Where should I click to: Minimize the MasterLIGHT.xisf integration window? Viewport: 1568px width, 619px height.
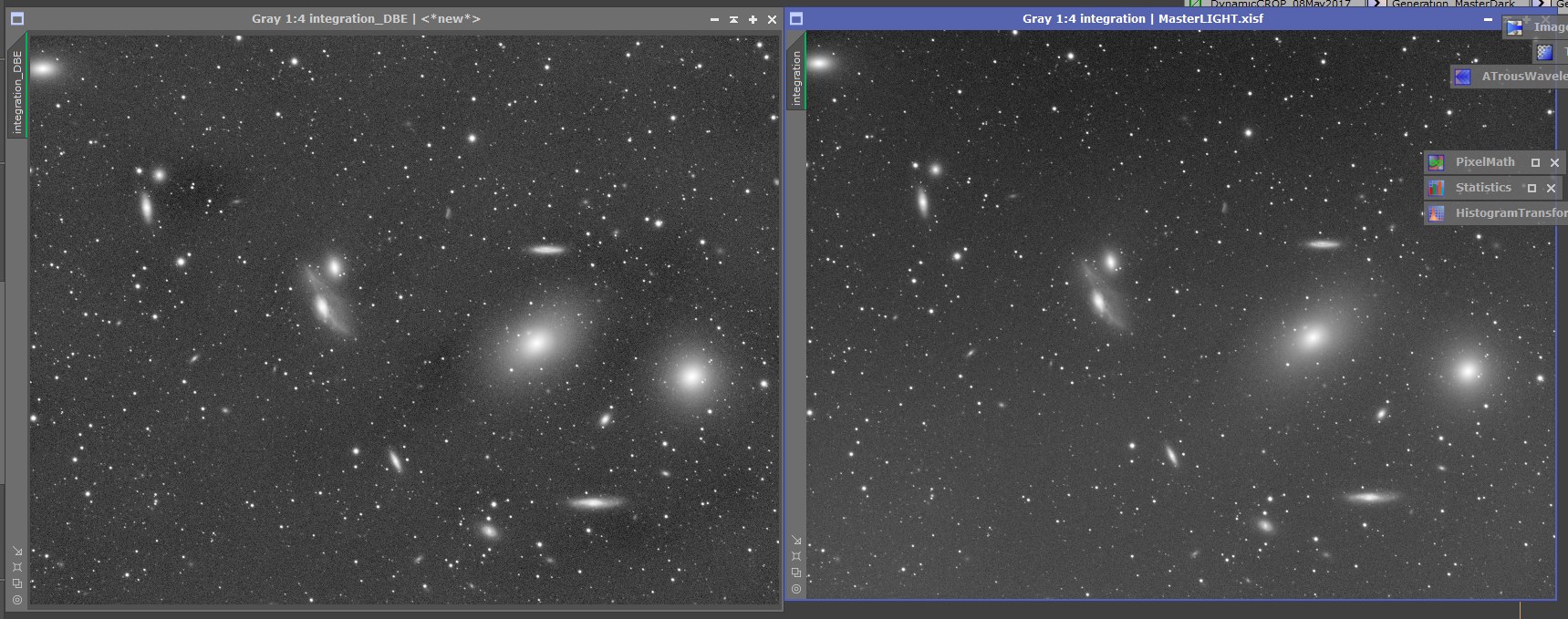[1488, 19]
